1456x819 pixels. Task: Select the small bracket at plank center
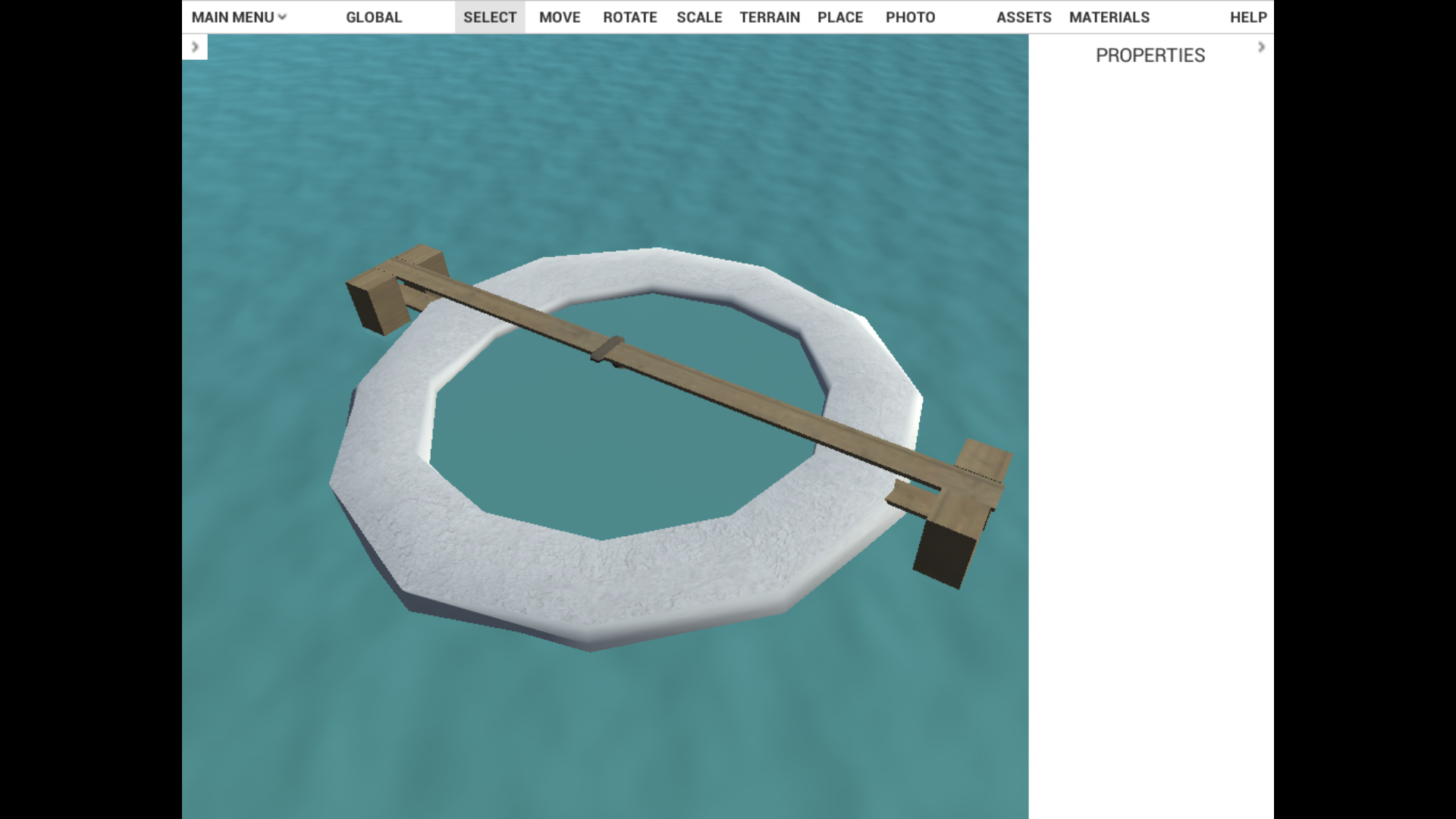(608, 347)
